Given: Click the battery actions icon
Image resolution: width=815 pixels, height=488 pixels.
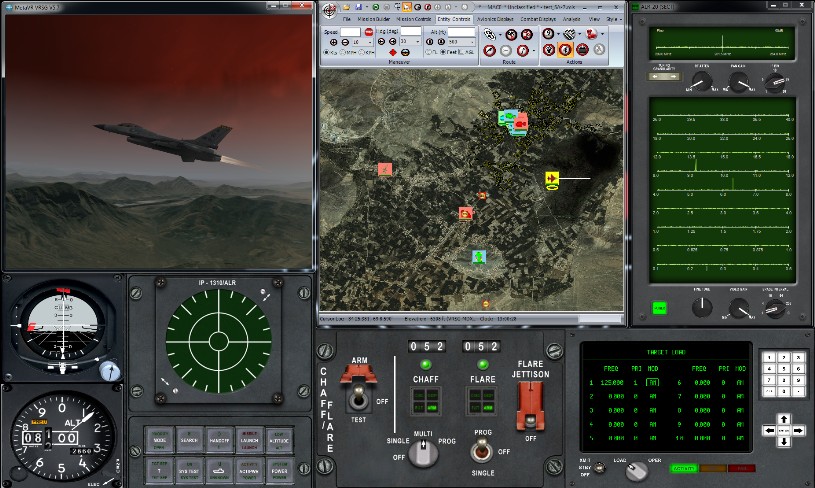Looking at the screenshot, I should click(x=582, y=49).
